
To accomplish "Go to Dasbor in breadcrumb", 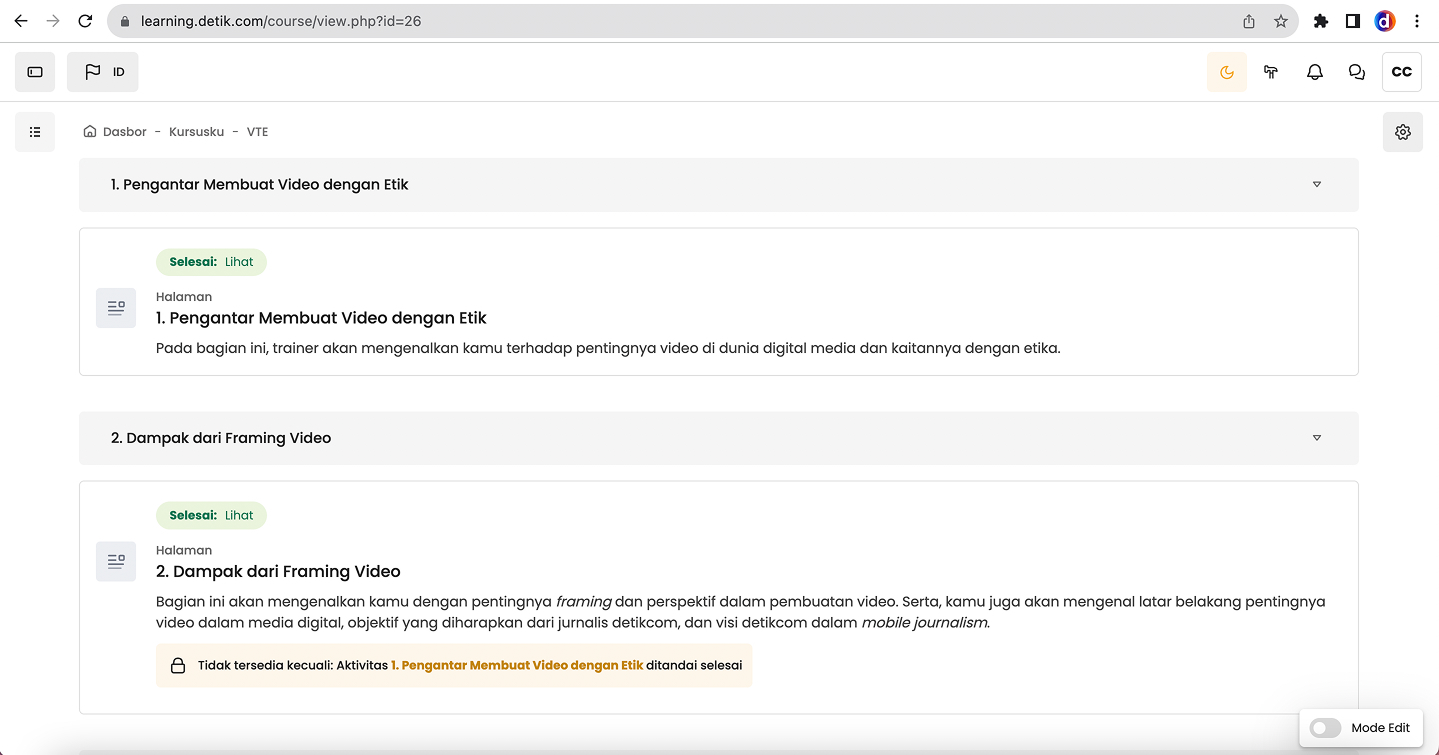I will point(124,132).
